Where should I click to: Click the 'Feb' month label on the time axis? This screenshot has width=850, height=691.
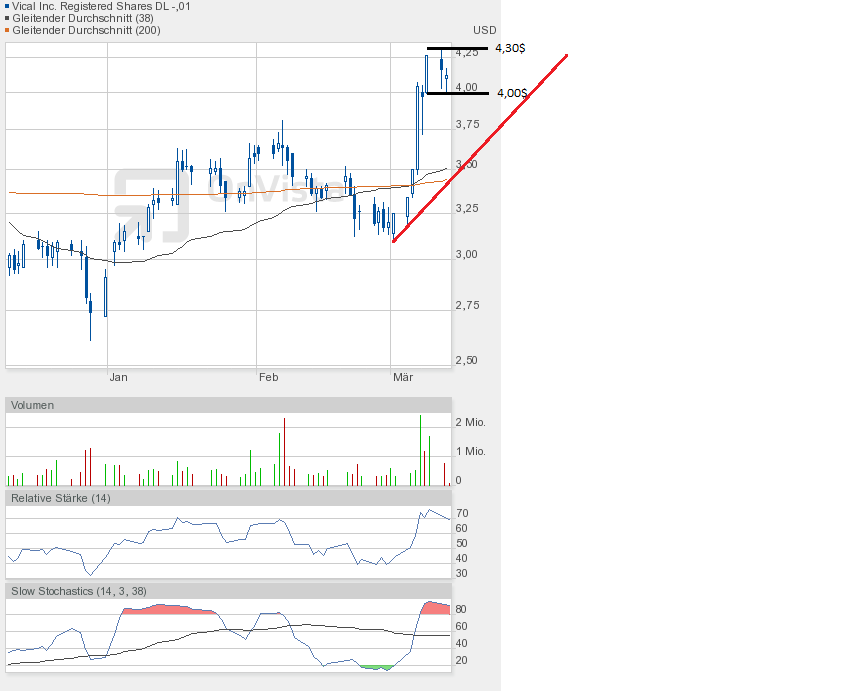(268, 377)
